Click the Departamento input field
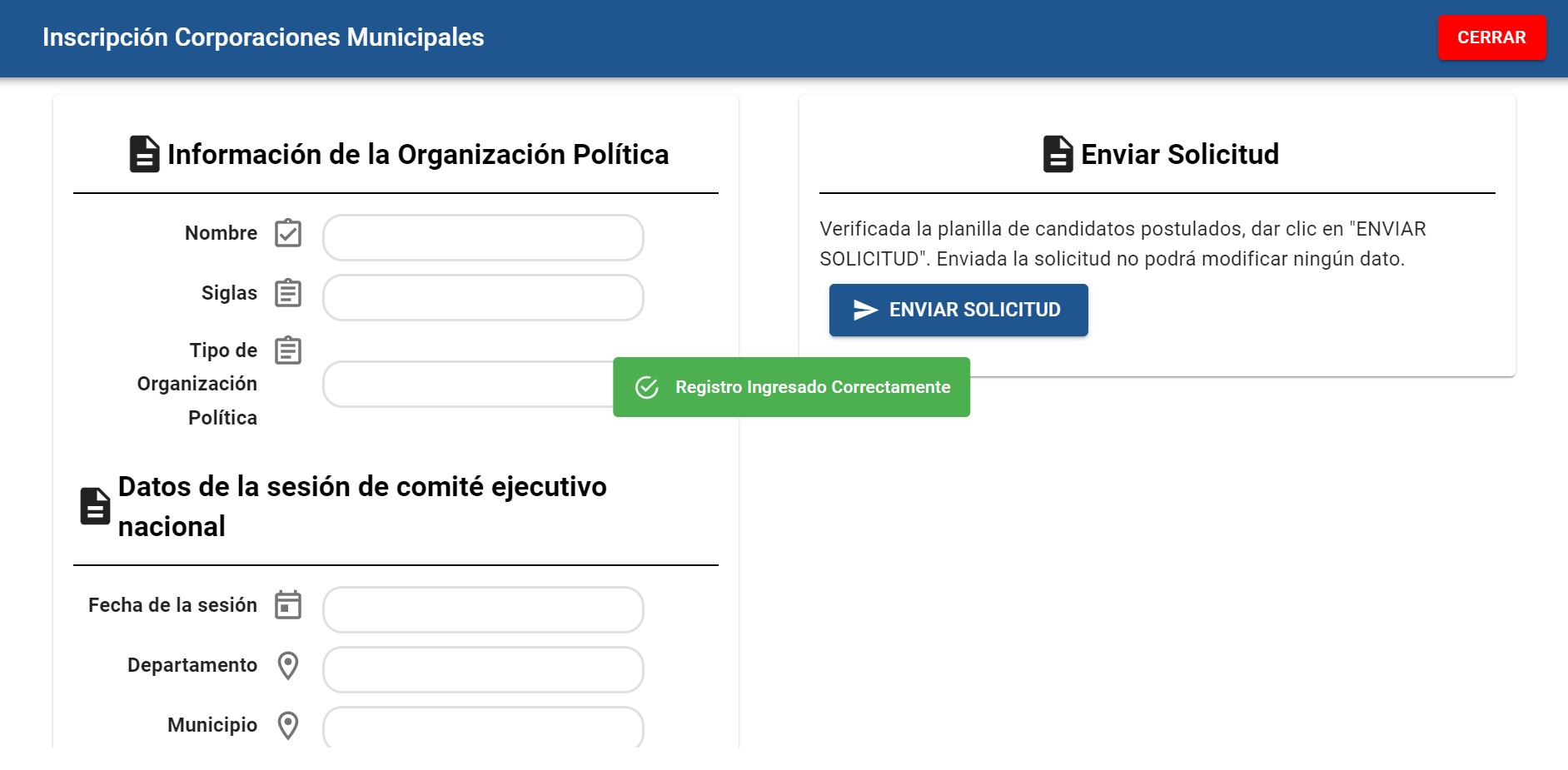The height and width of the screenshot is (770, 1568). click(x=483, y=670)
